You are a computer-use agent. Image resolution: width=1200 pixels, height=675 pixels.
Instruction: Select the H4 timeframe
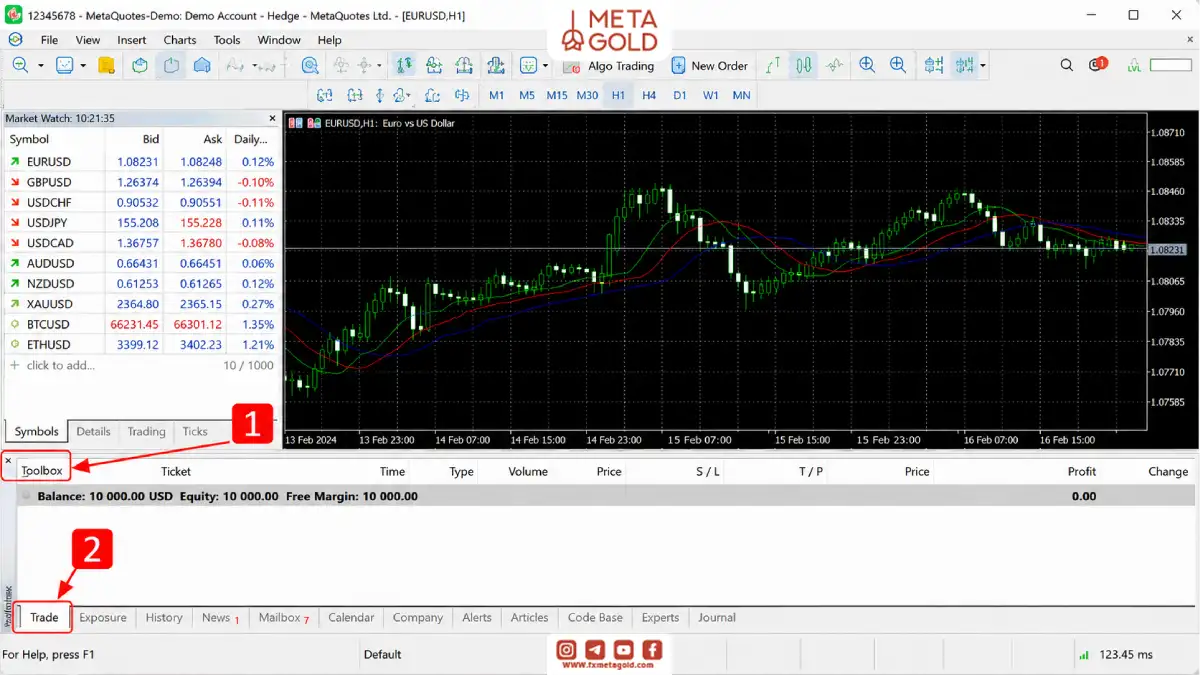tap(649, 96)
